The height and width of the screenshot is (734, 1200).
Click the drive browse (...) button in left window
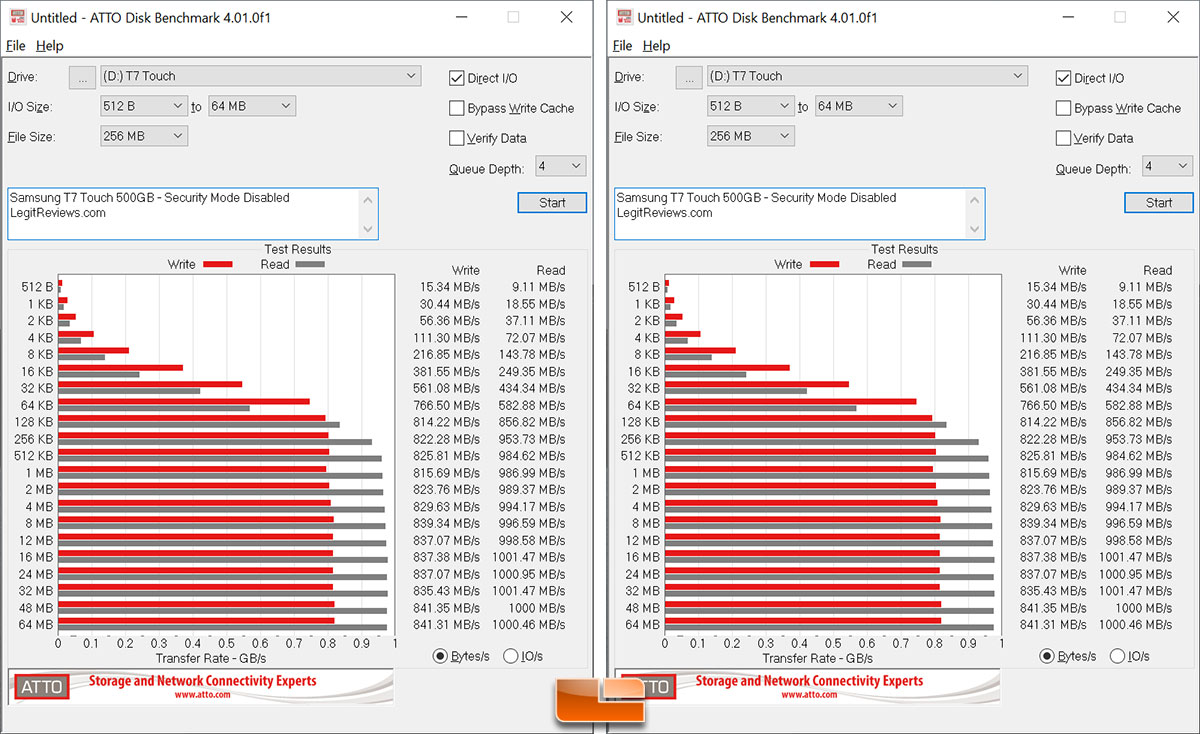click(82, 77)
